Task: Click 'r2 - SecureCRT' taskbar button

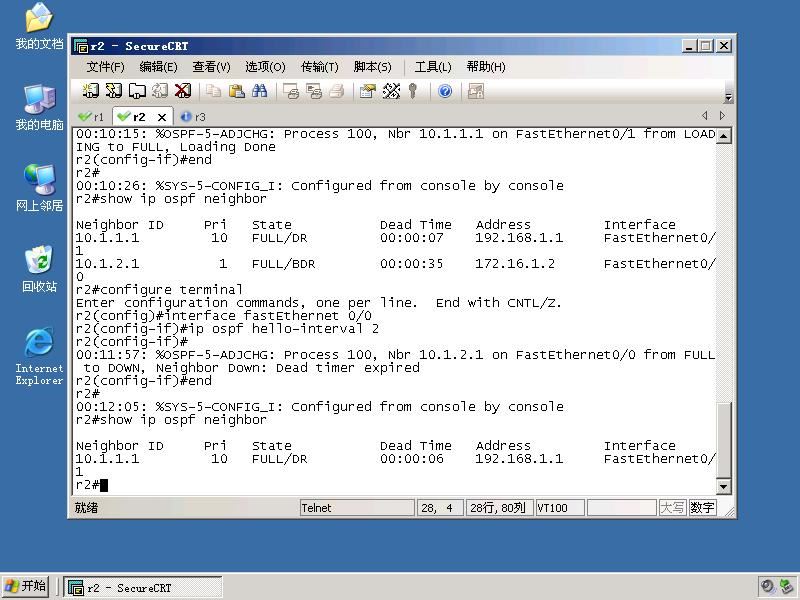Action: click(143, 588)
